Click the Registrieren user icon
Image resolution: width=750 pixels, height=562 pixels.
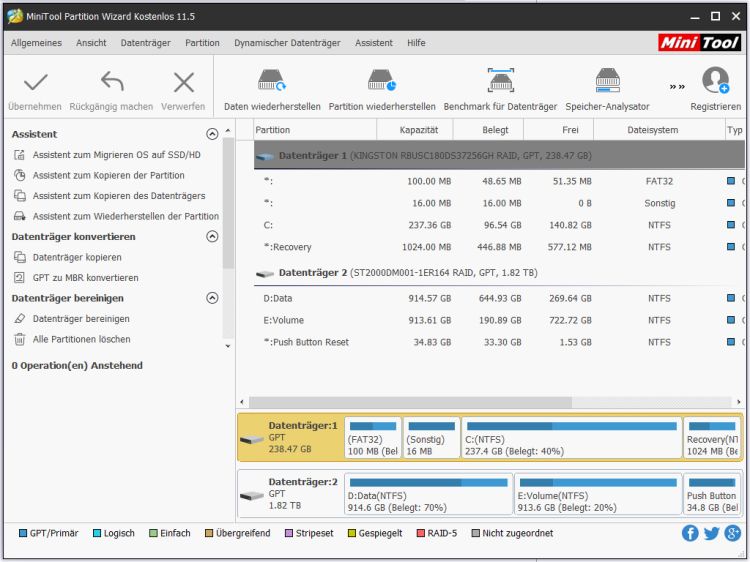pos(716,80)
